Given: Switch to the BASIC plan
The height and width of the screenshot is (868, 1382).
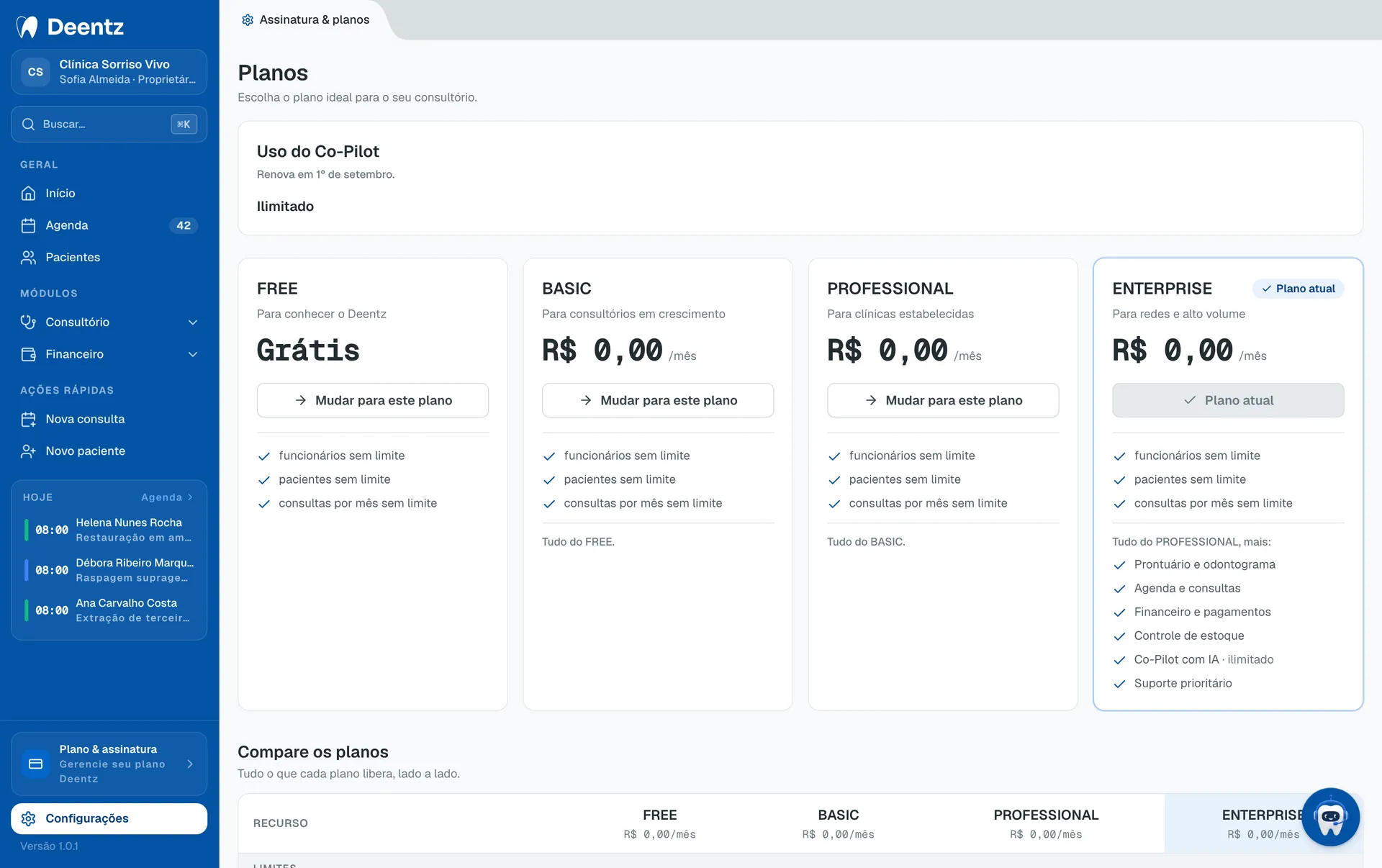Looking at the screenshot, I should point(658,400).
